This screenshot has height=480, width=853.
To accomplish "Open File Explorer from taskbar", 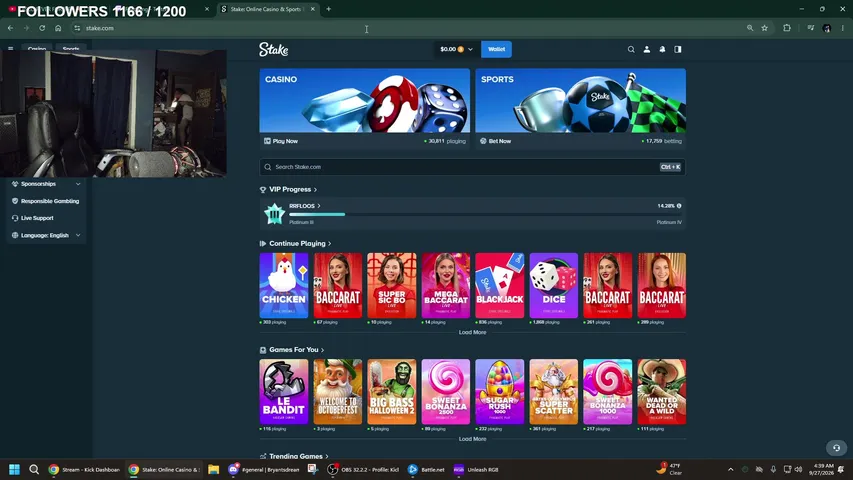I will coord(213,470).
